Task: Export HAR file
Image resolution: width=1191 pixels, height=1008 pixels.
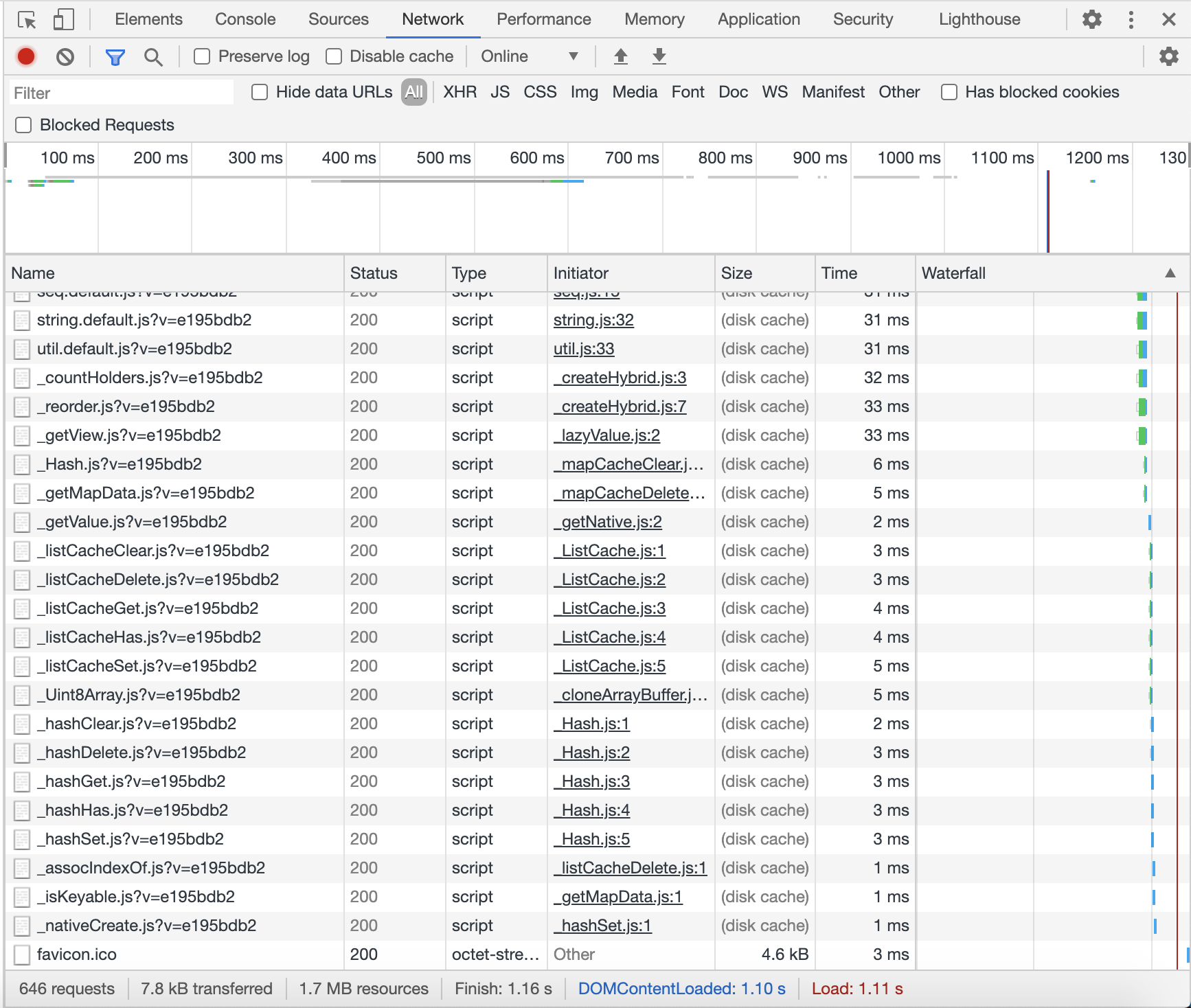Action: [x=659, y=56]
